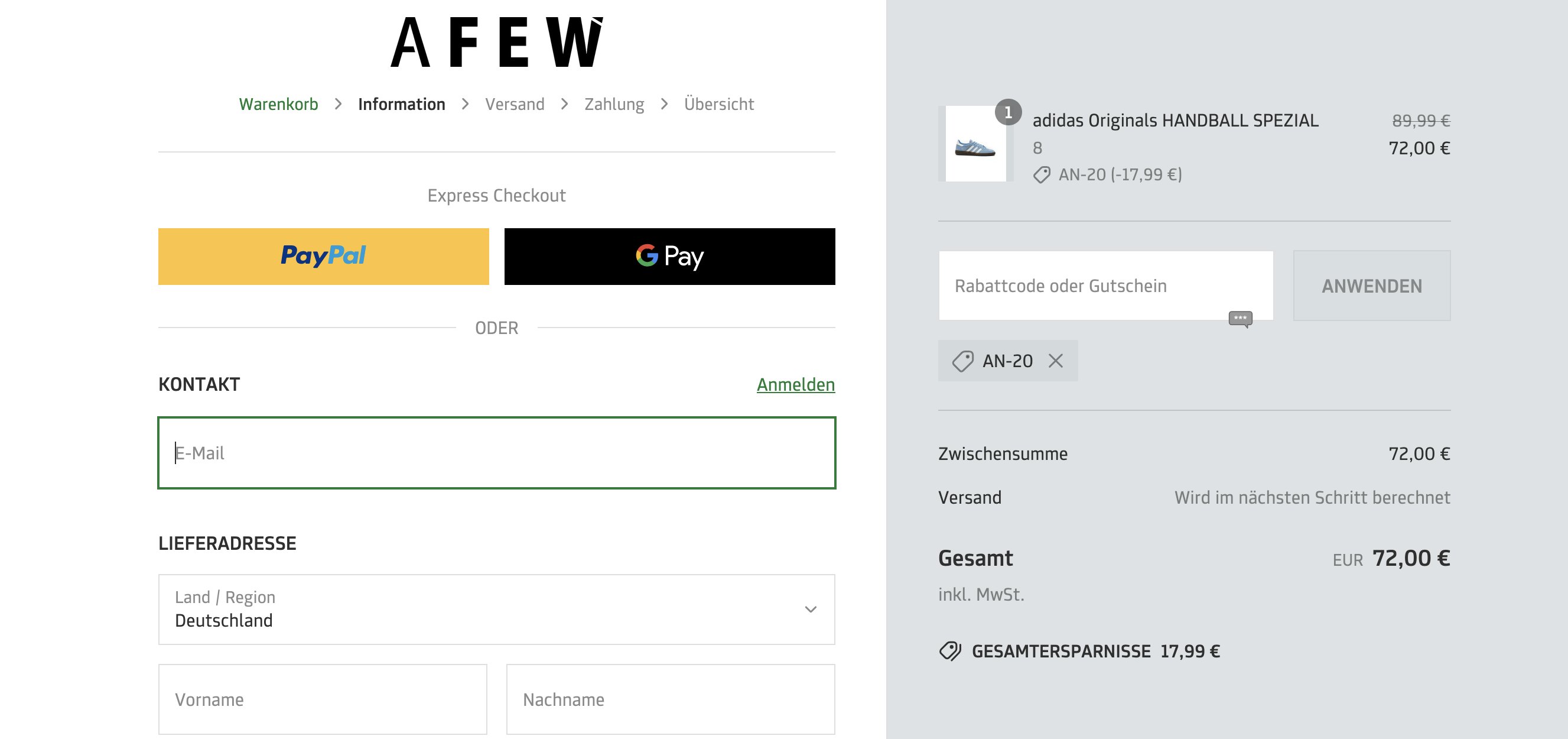1568x739 pixels.
Task: Pay with Google Pay
Action: [x=669, y=256]
